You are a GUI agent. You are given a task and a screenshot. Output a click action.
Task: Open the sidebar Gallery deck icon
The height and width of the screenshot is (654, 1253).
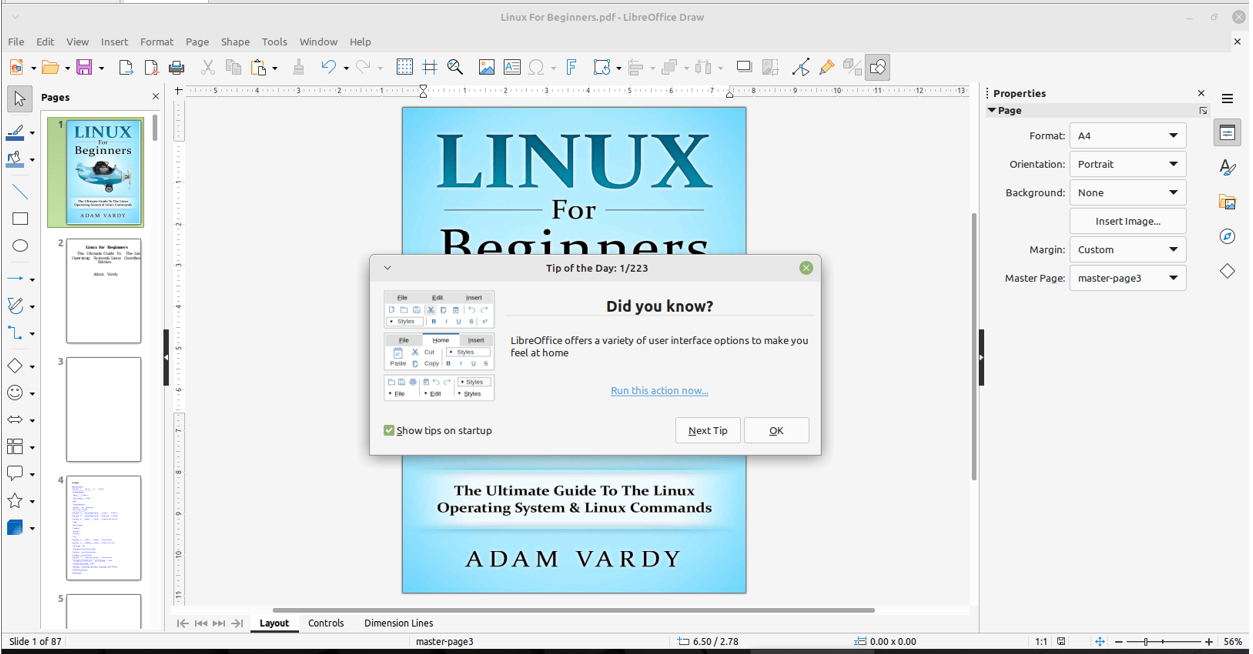1227,202
